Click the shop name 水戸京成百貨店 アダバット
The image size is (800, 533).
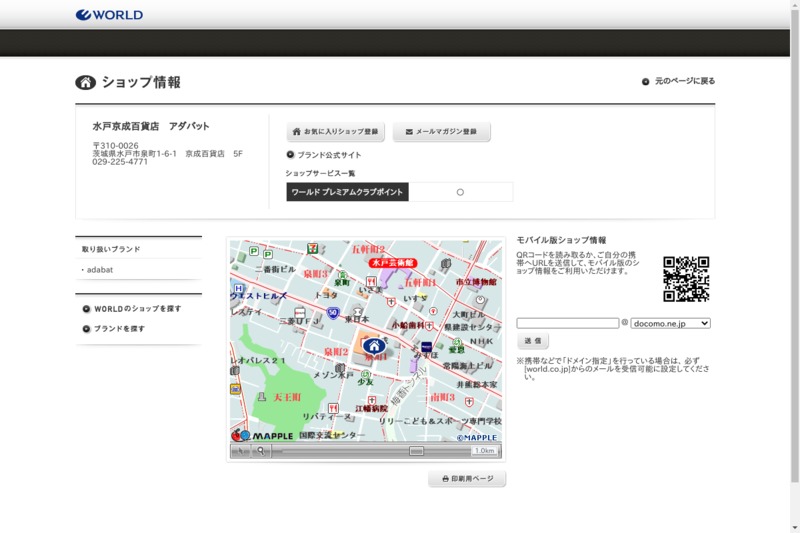click(x=151, y=126)
